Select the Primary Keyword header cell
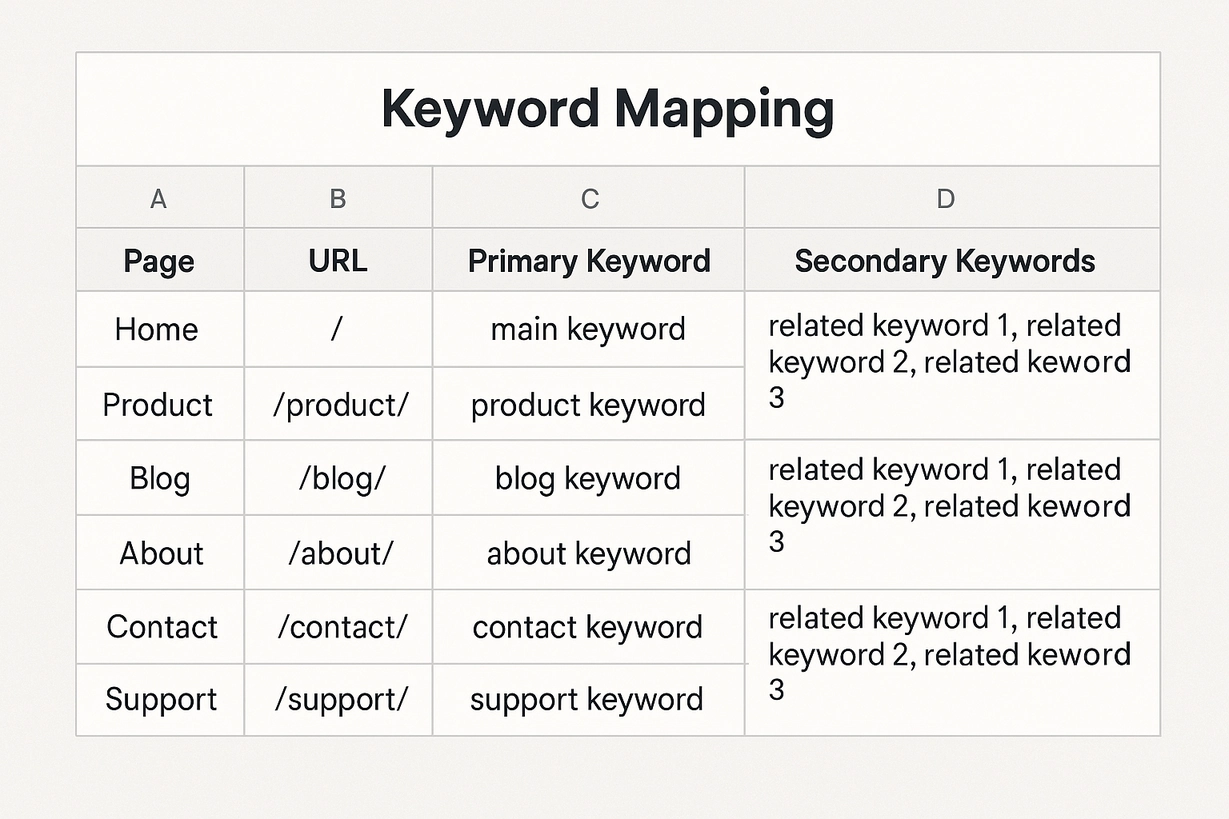 click(588, 260)
